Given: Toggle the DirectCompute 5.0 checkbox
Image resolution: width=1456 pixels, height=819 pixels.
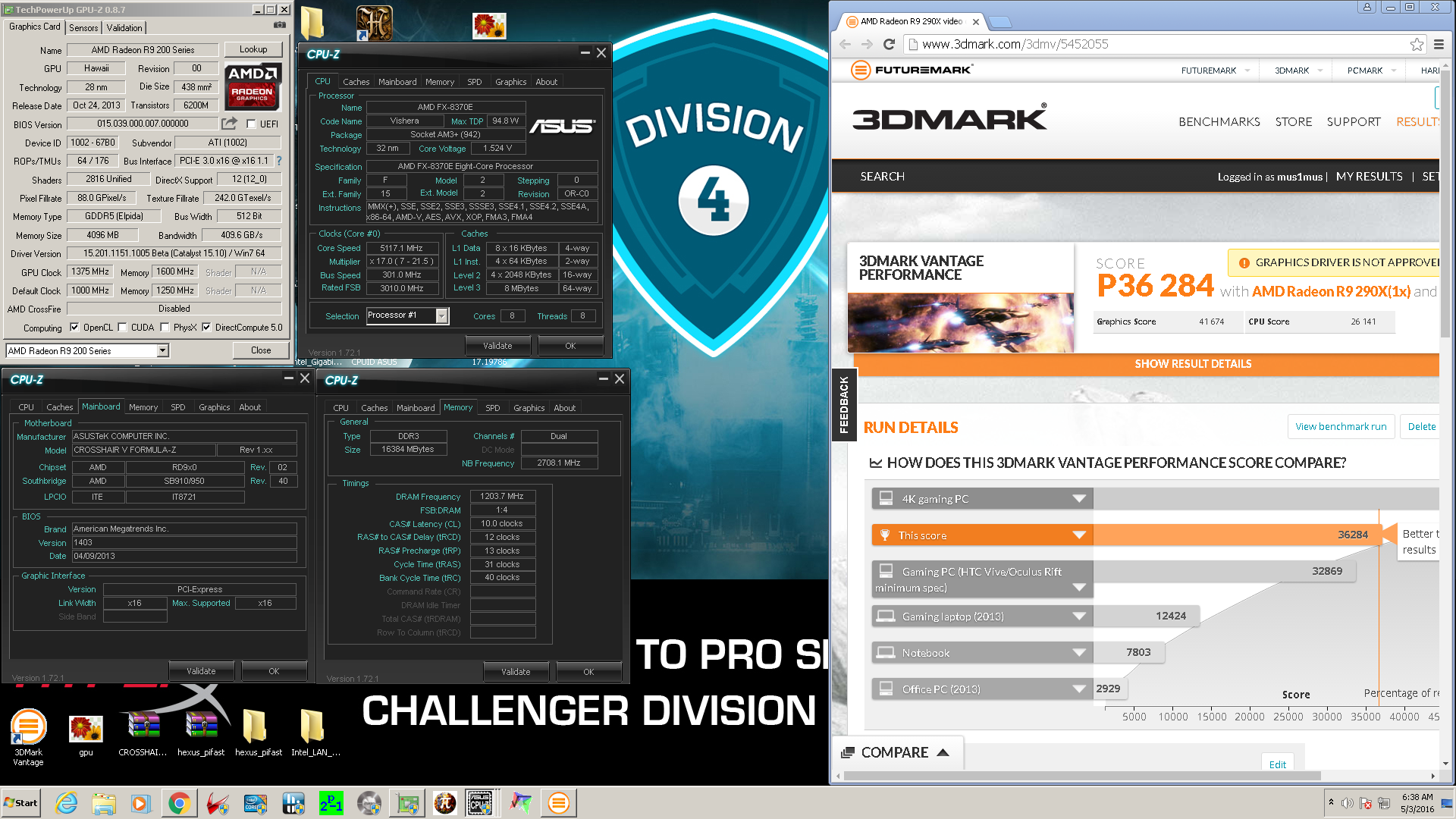Looking at the screenshot, I should [x=206, y=328].
